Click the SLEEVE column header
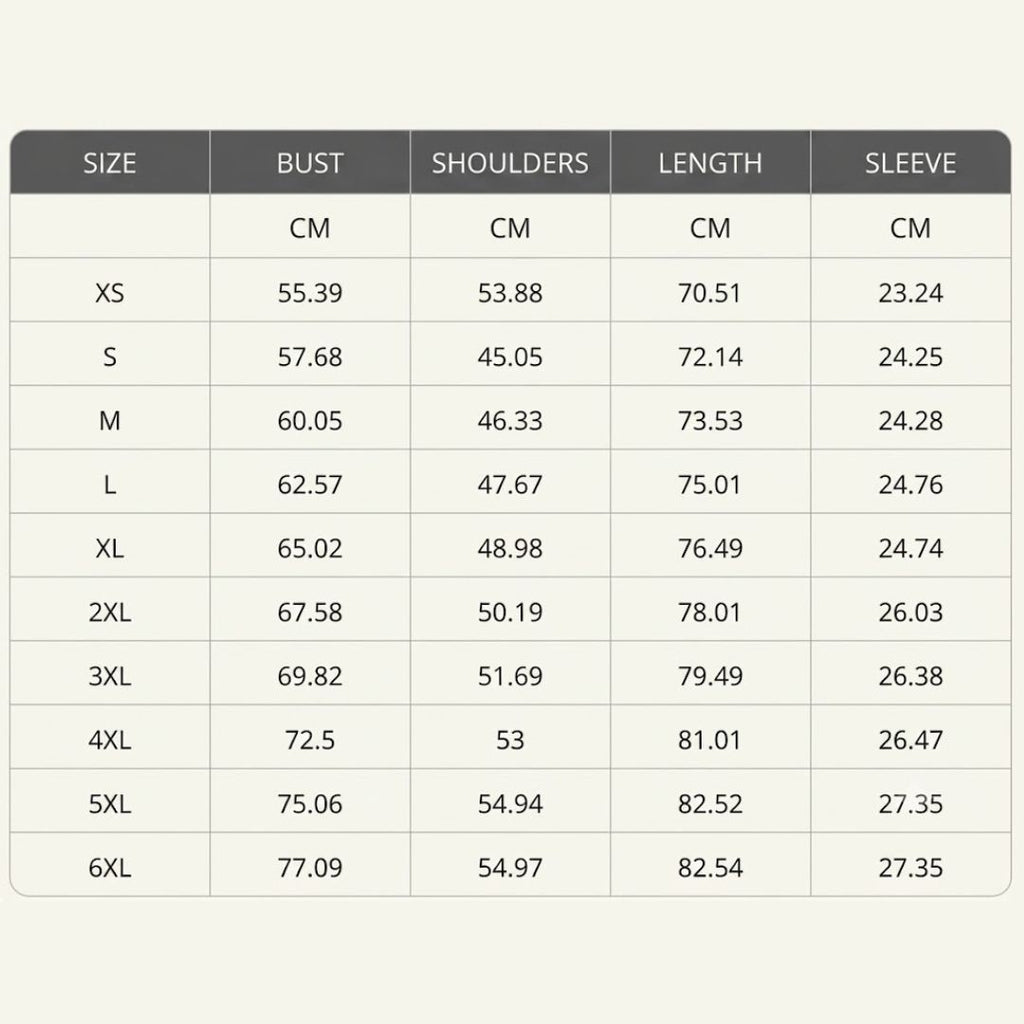The image size is (1024, 1024). pyautogui.click(x=910, y=163)
